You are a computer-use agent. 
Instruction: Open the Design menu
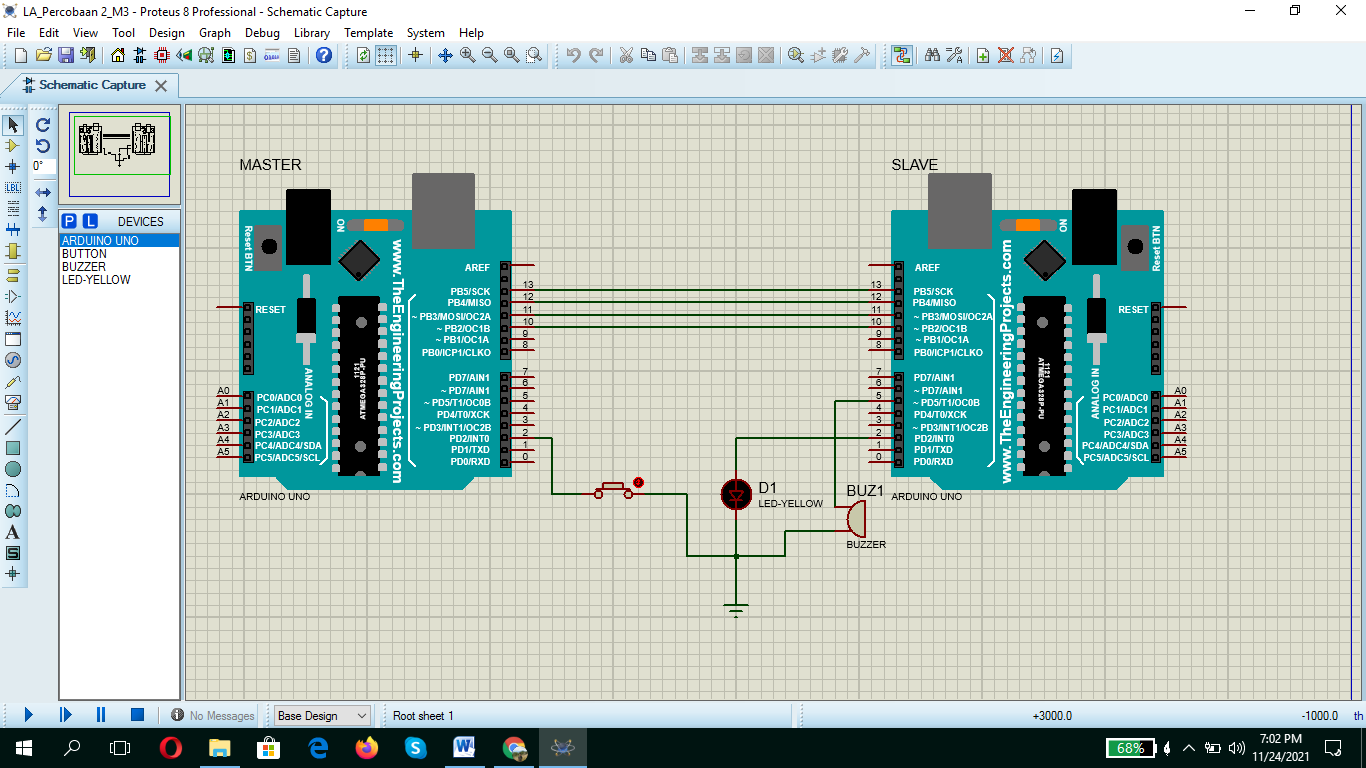(x=167, y=33)
